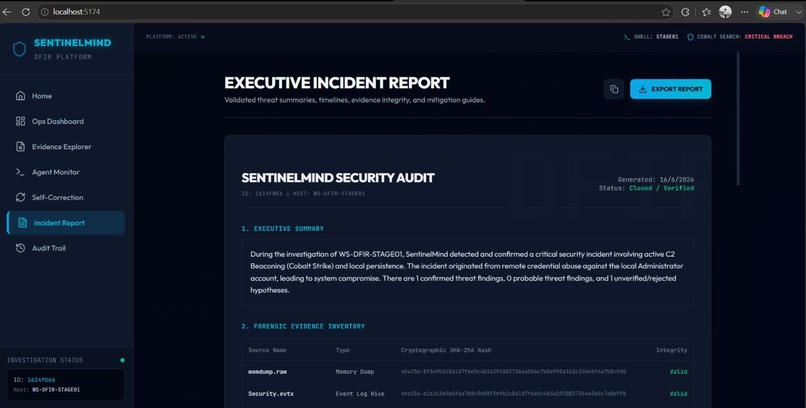Click the Self-Correction refresh-arrows icon
This screenshot has height=408, width=806.
click(x=20, y=197)
